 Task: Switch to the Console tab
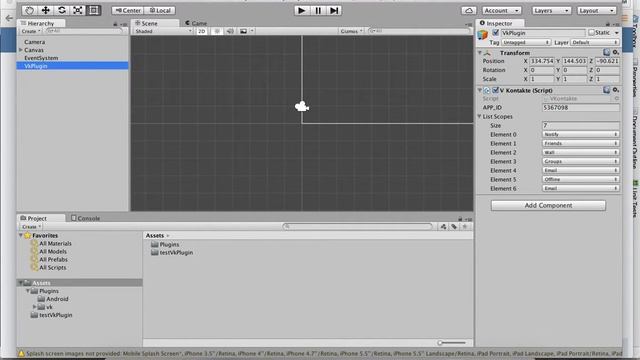click(x=85, y=218)
